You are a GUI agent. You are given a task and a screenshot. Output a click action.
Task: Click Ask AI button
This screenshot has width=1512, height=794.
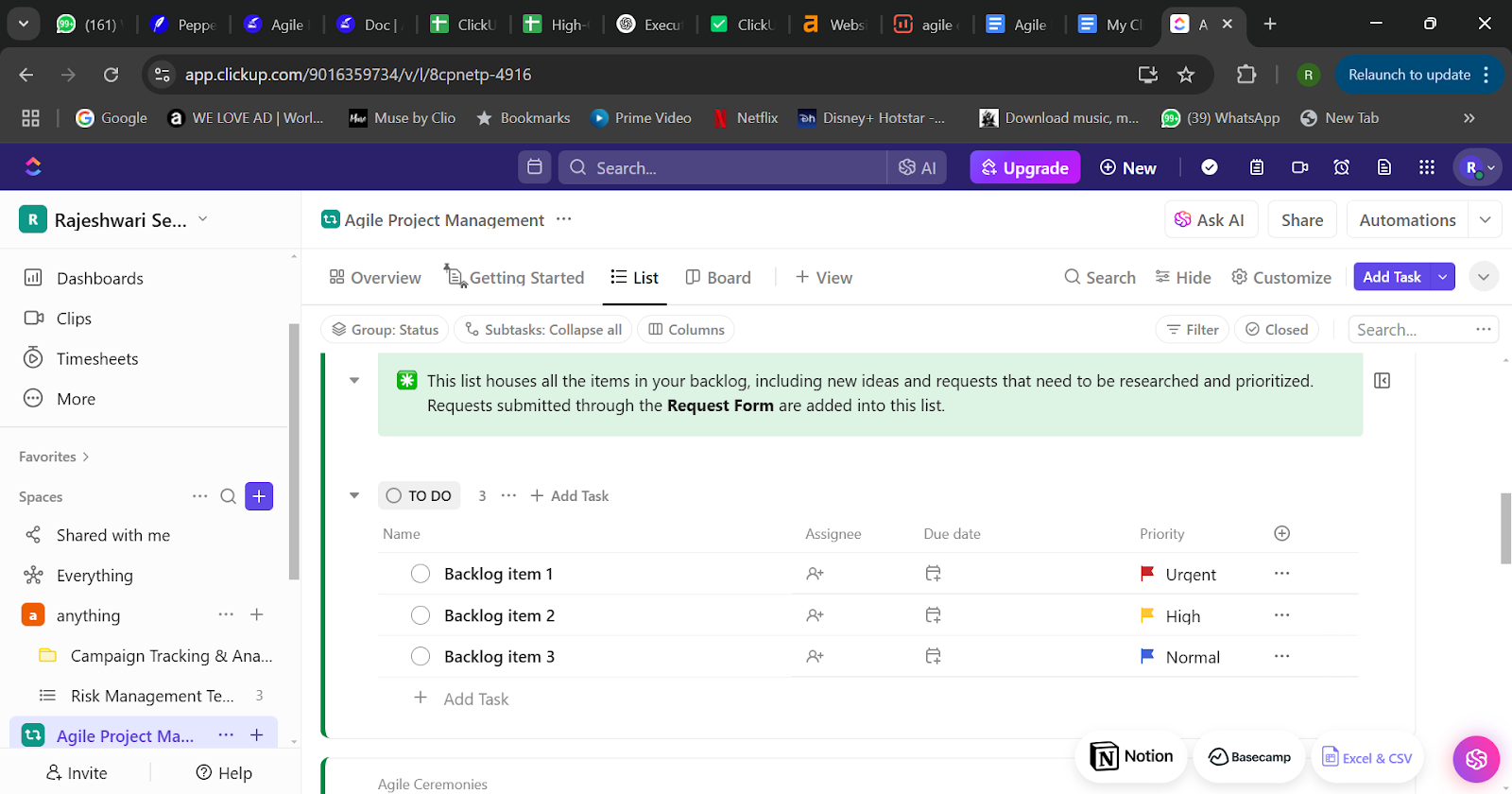point(1211,220)
